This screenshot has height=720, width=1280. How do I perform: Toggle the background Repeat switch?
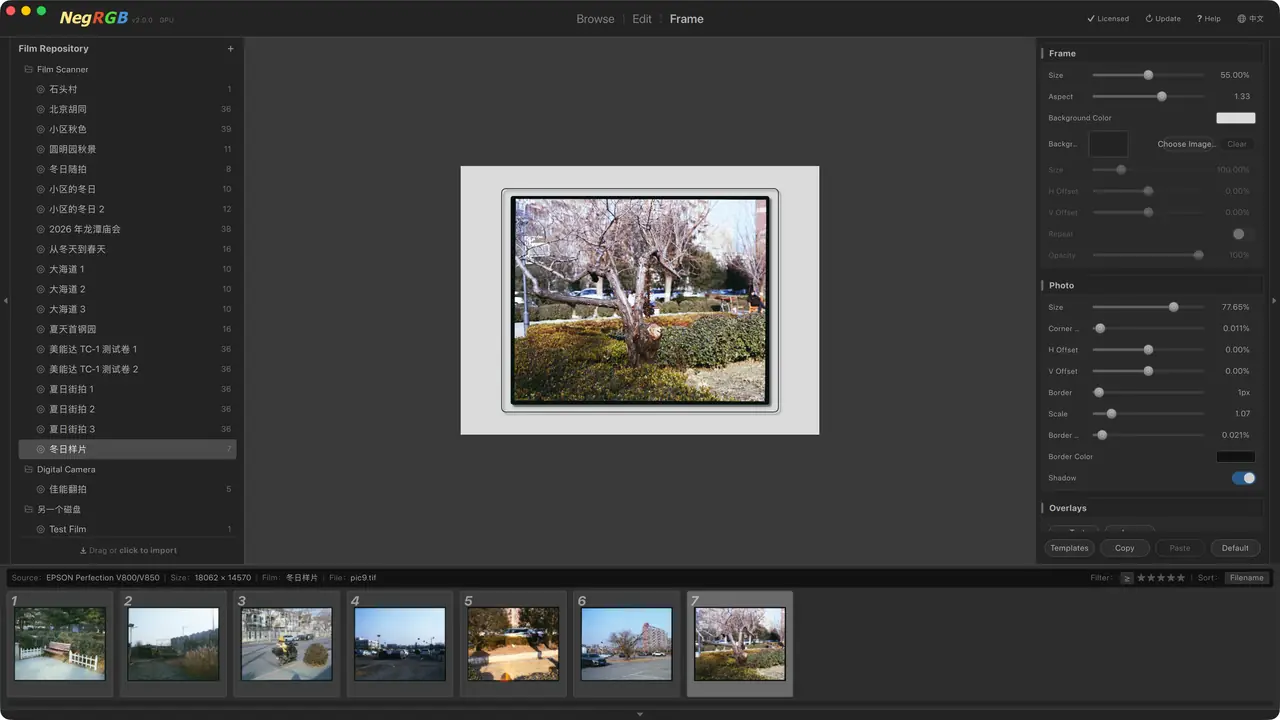point(1244,234)
